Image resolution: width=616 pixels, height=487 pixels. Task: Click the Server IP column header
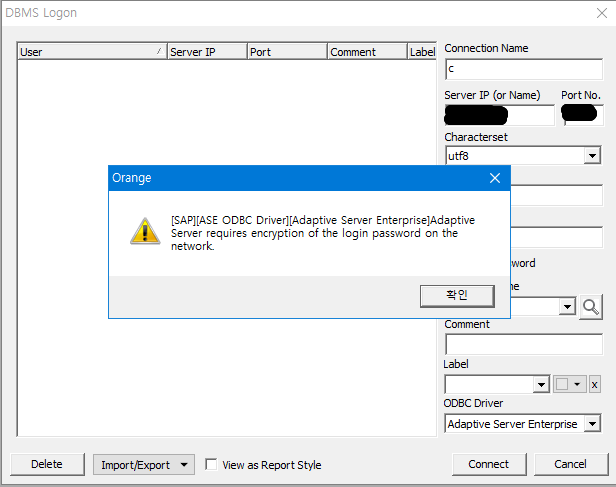click(206, 52)
